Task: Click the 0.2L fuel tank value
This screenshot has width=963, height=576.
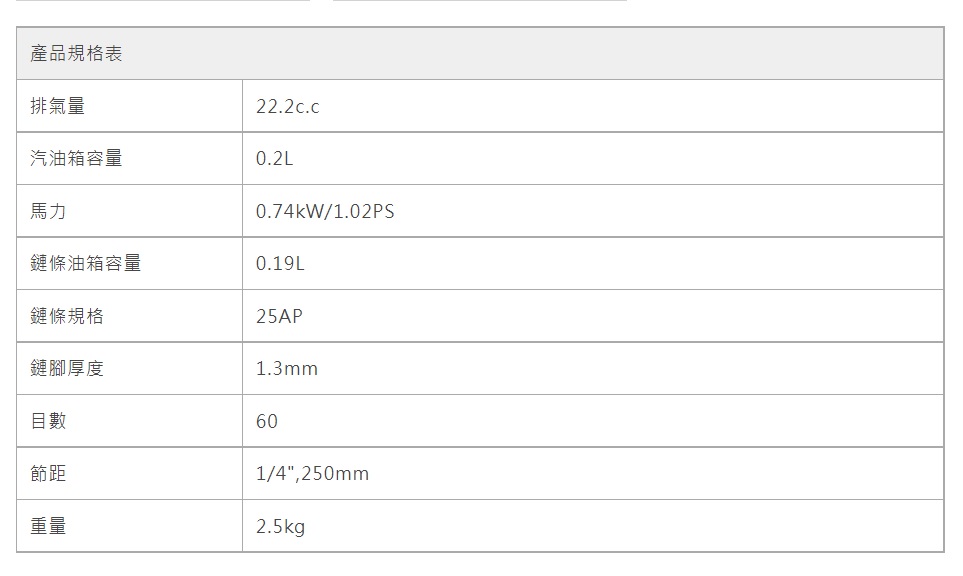Action: point(275,159)
